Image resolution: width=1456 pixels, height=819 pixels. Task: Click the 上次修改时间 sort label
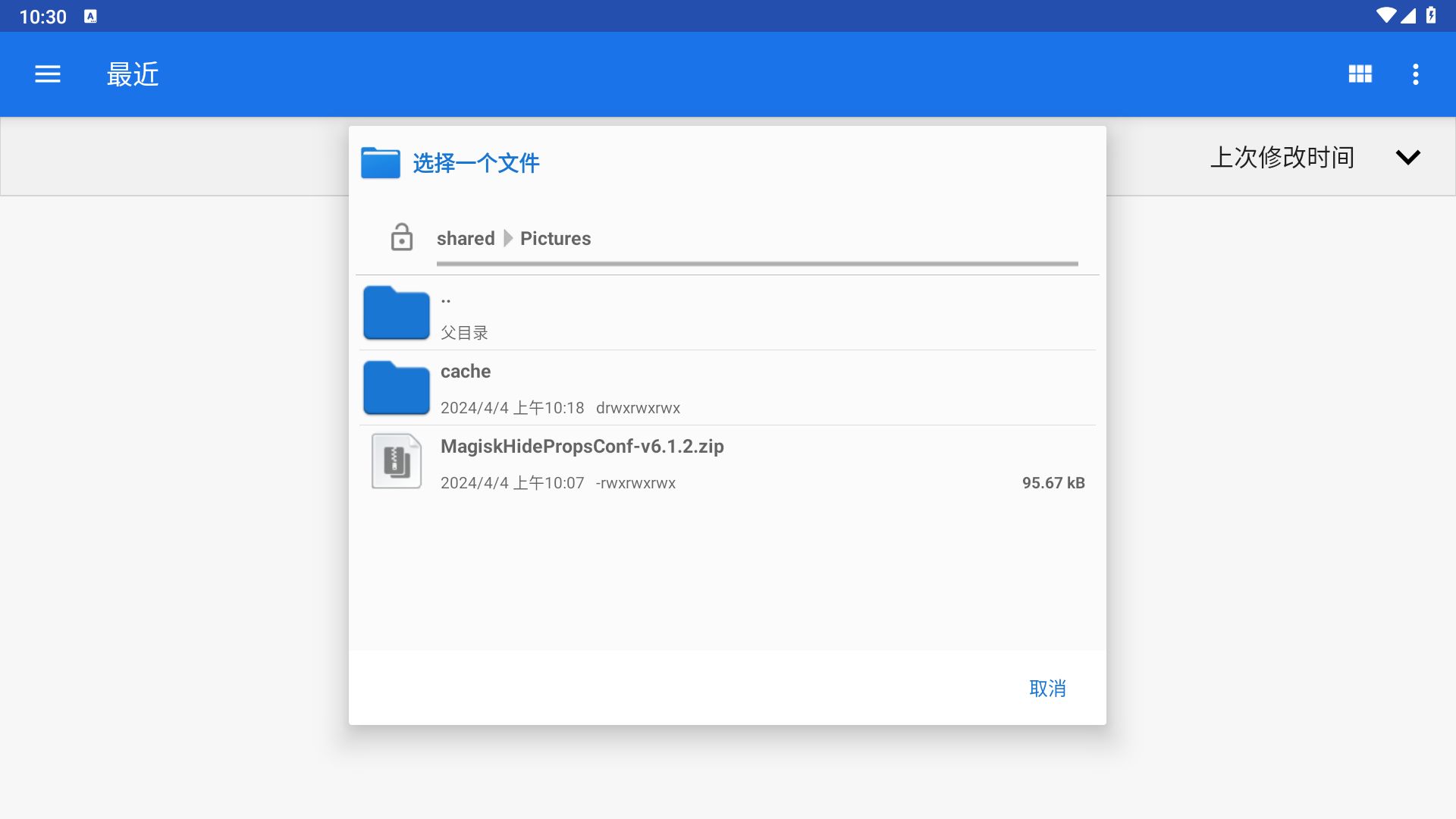click(1282, 158)
